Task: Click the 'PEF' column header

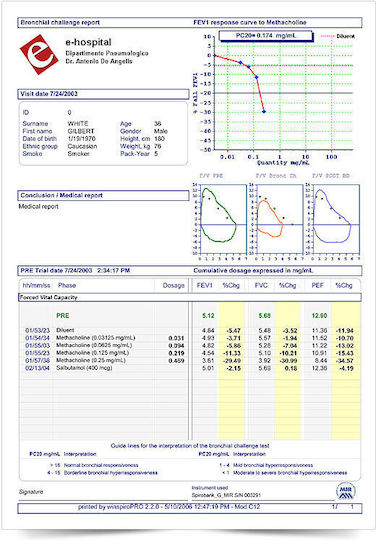Action: 317,285
